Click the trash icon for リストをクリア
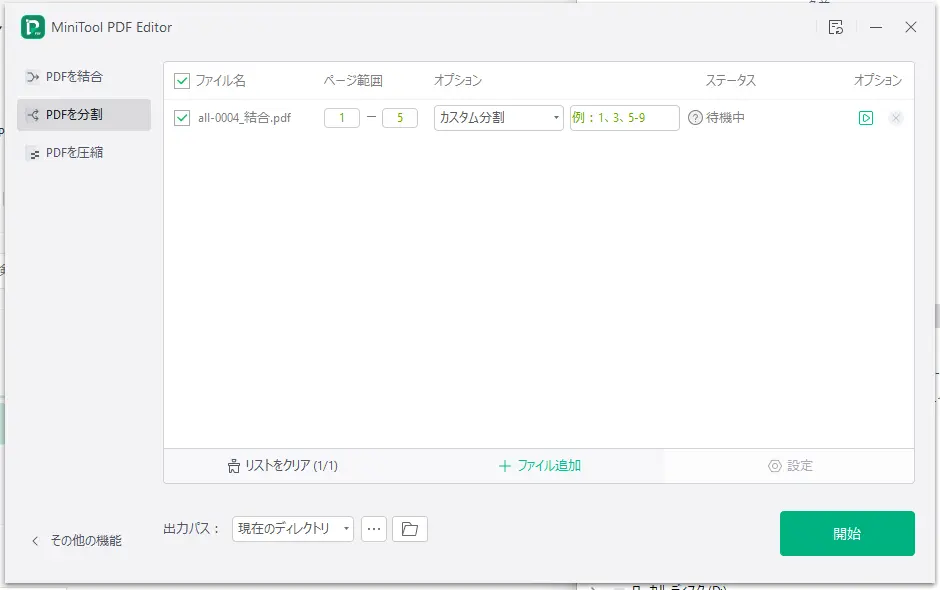 coord(234,466)
